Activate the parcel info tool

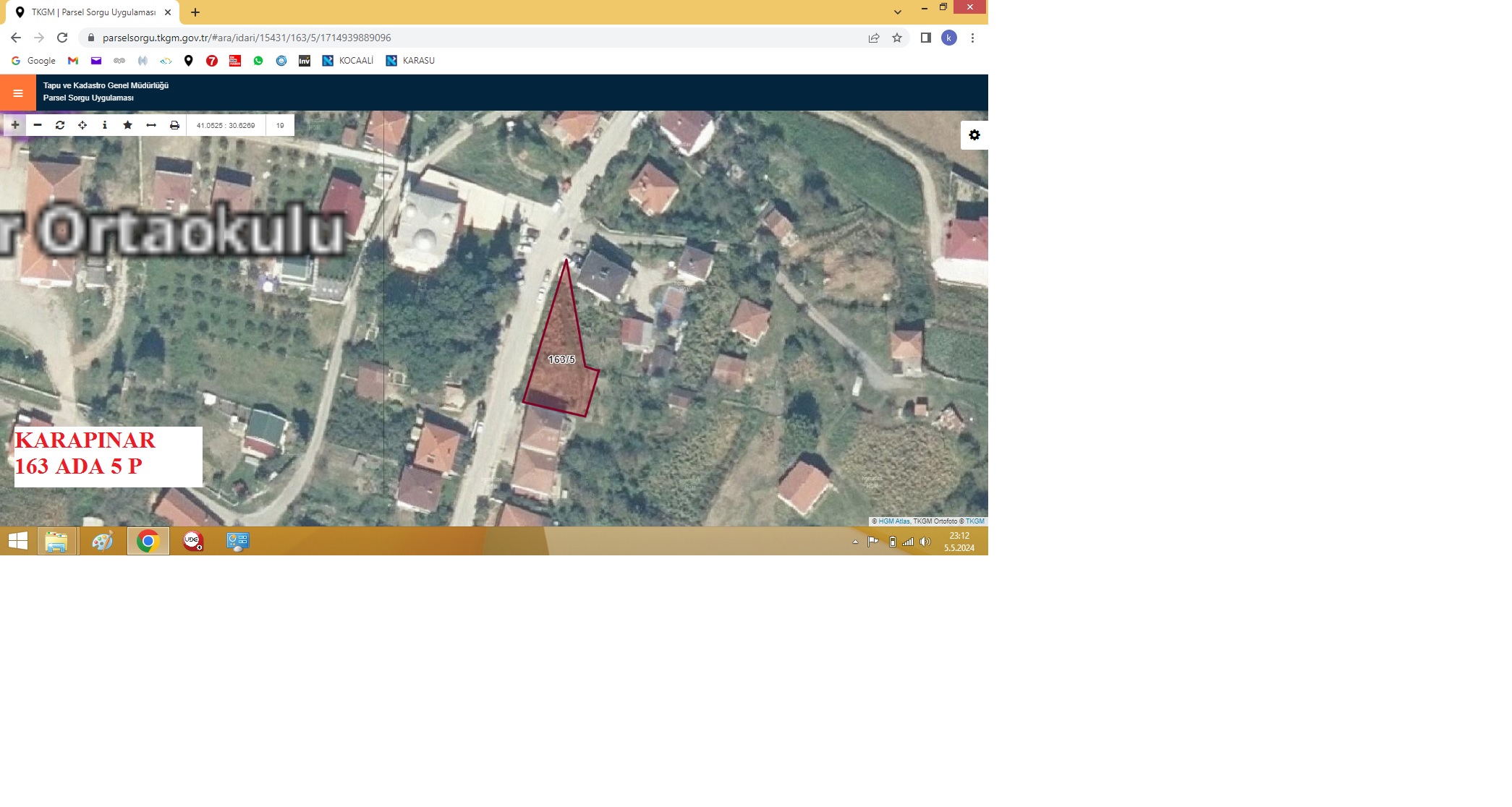(x=105, y=125)
